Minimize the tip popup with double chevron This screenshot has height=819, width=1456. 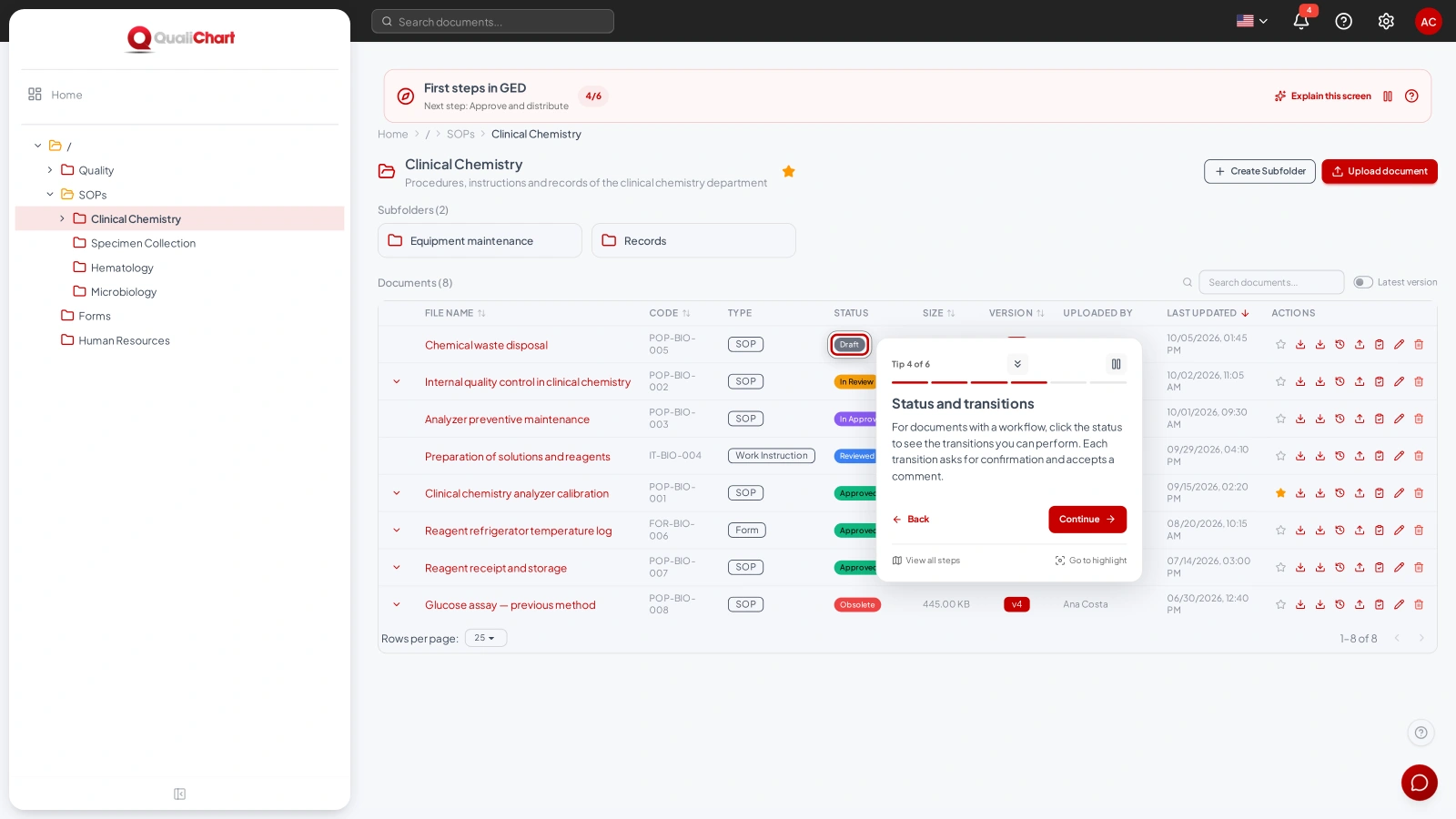pyautogui.click(x=1017, y=364)
